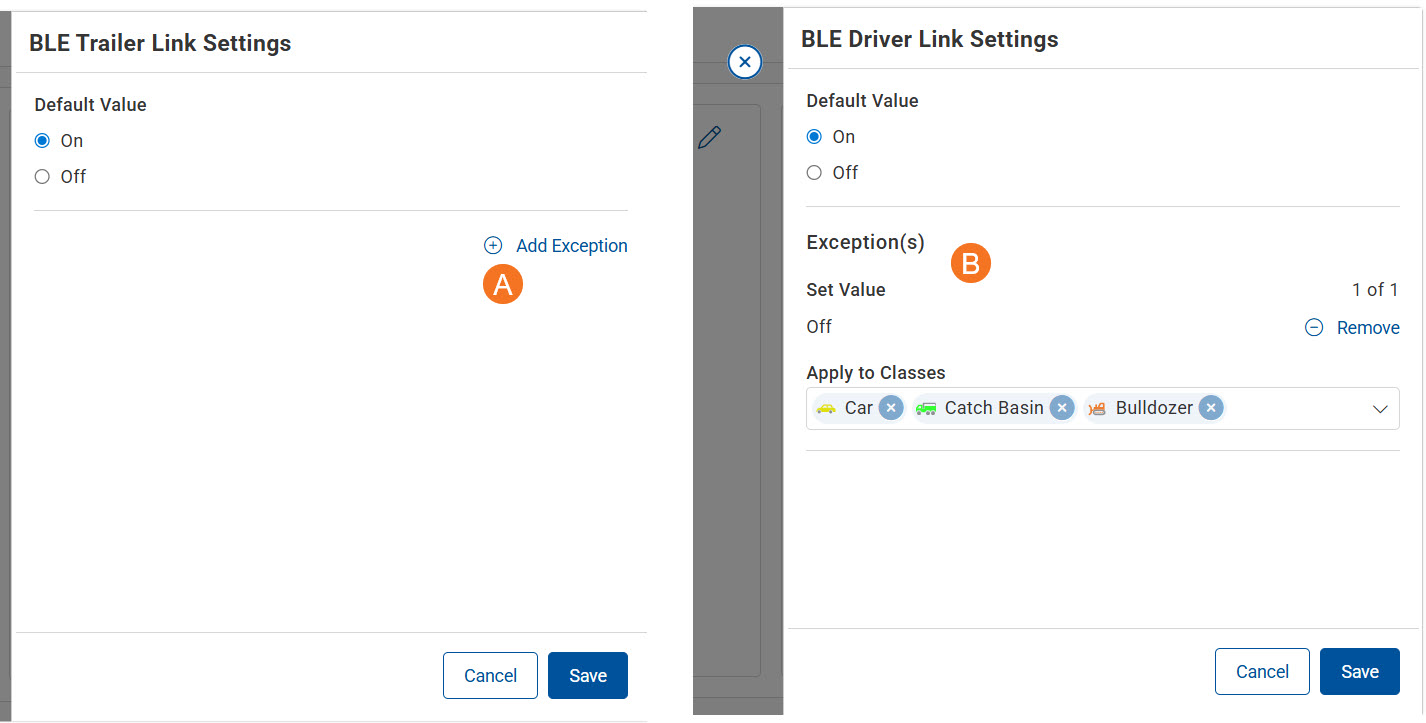Click the BLE Trailer Link Settings title

pyautogui.click(x=160, y=43)
